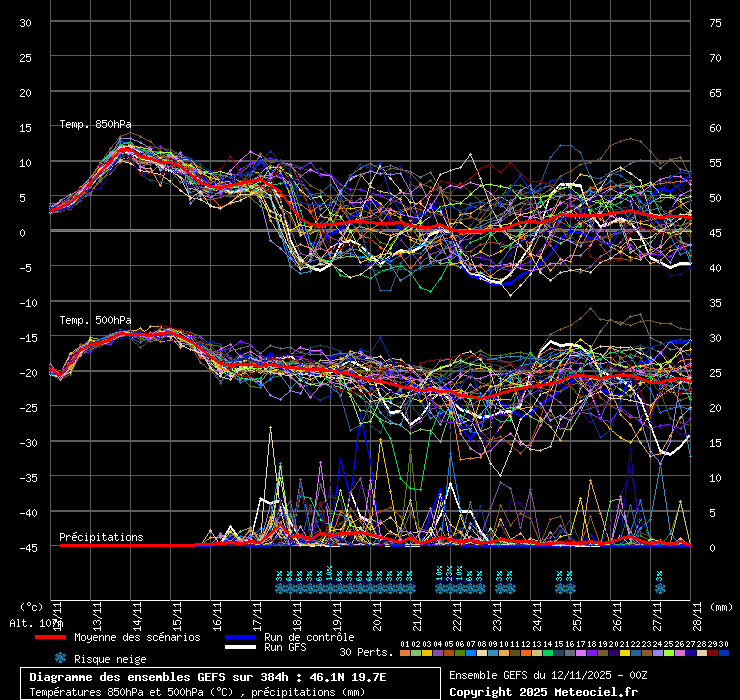Click the snow icon under the 23% label

(450, 588)
